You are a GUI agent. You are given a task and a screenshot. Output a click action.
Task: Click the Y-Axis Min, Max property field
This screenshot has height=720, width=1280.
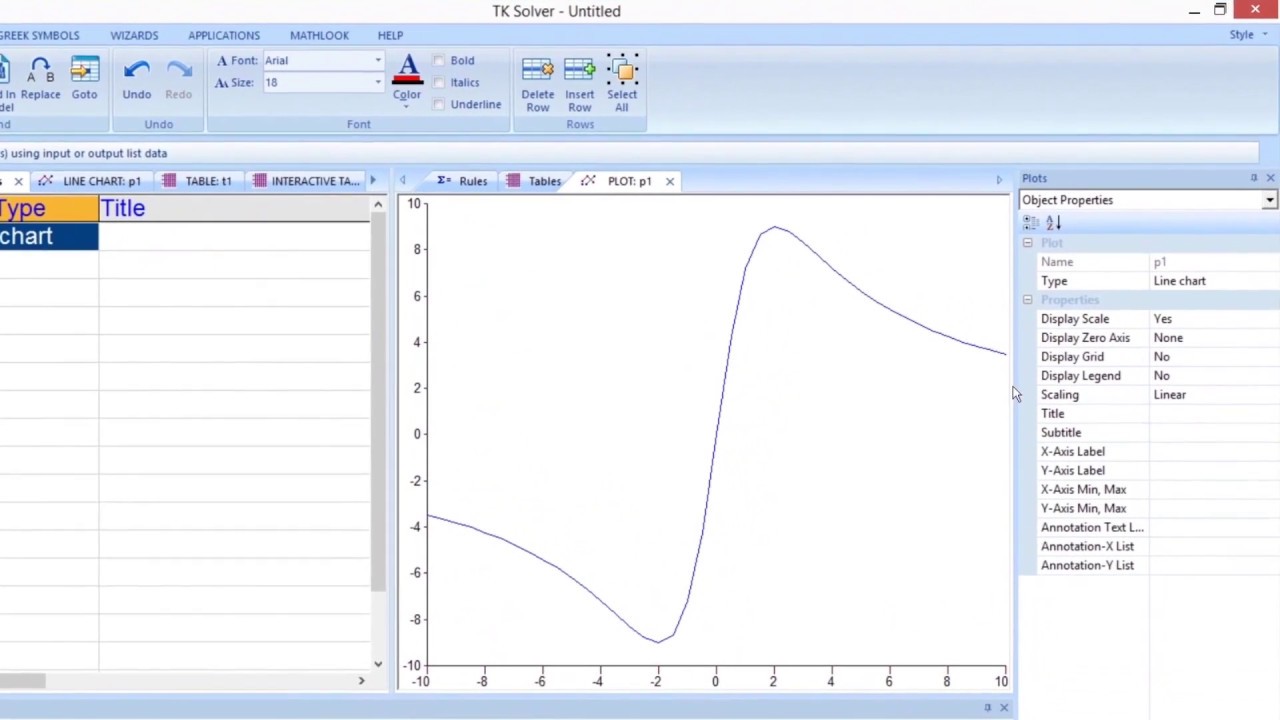pyautogui.click(x=1214, y=509)
